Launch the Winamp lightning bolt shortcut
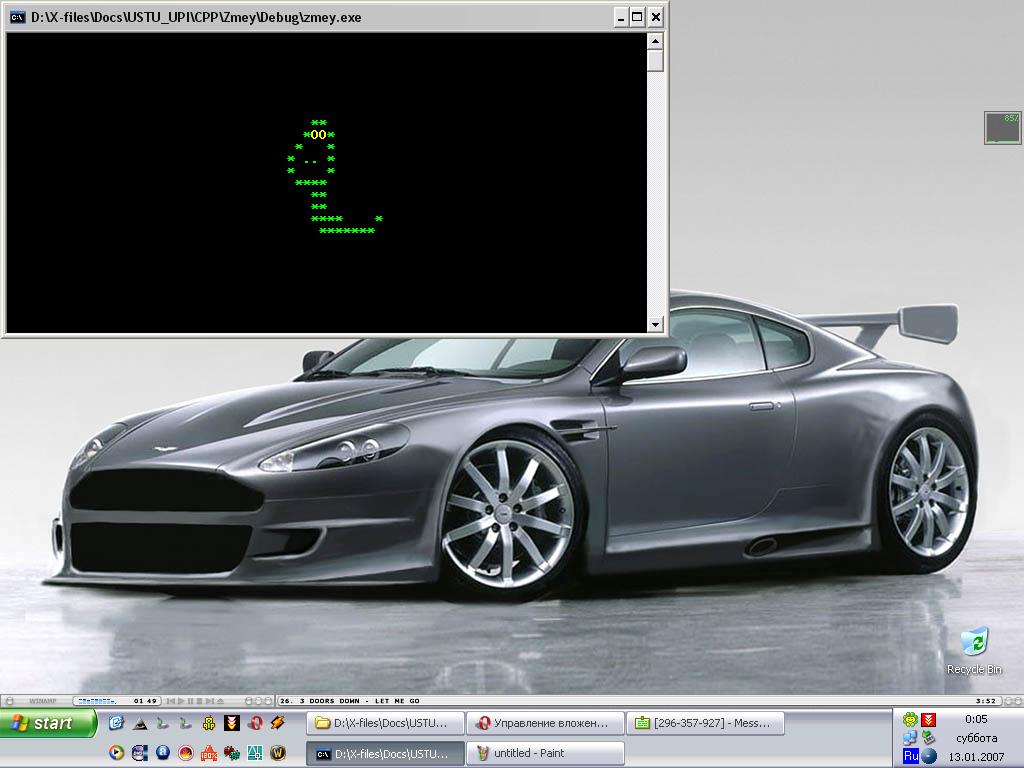The height and width of the screenshot is (768, 1024). [x=277, y=723]
